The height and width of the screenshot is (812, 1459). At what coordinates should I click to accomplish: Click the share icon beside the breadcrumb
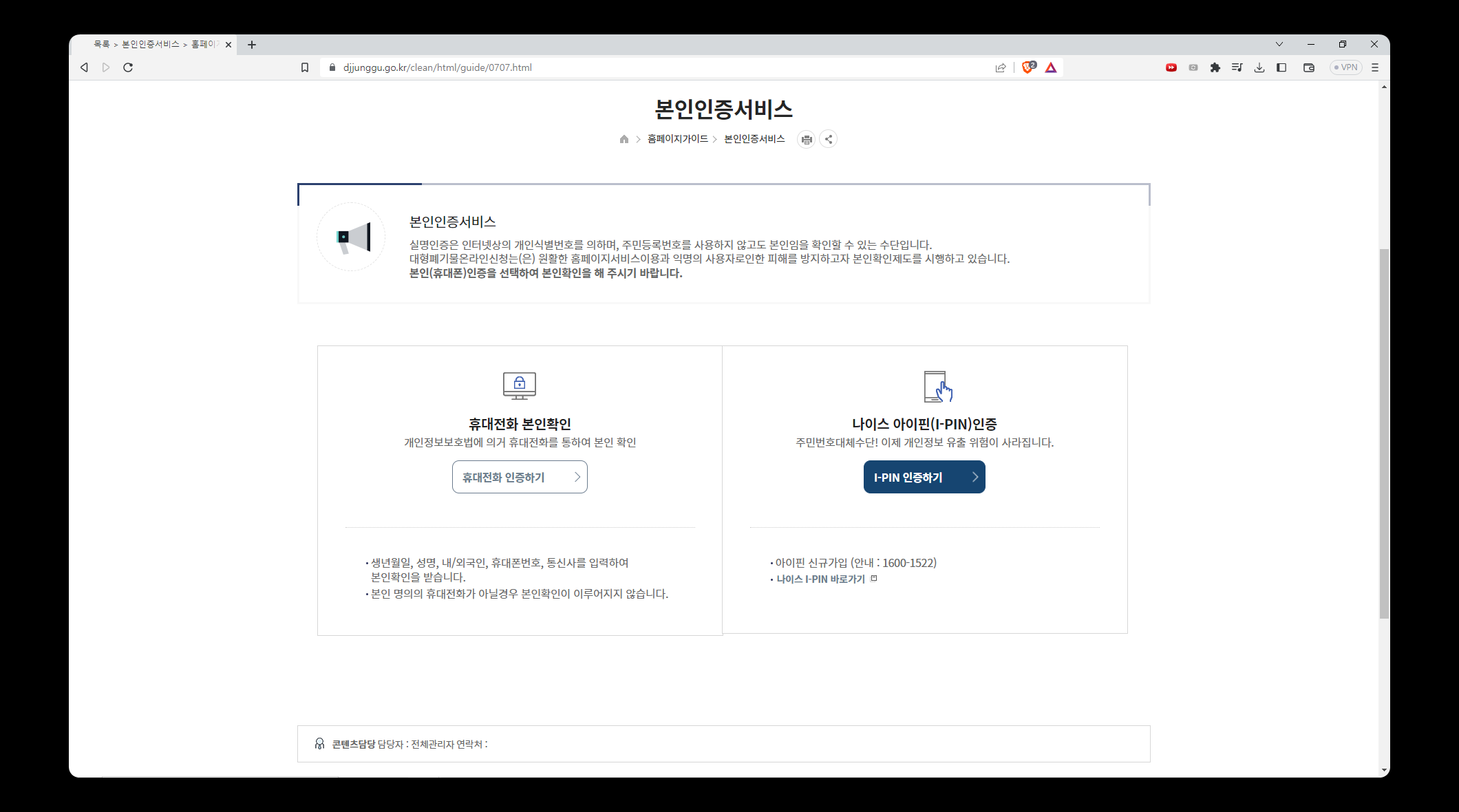coord(829,139)
